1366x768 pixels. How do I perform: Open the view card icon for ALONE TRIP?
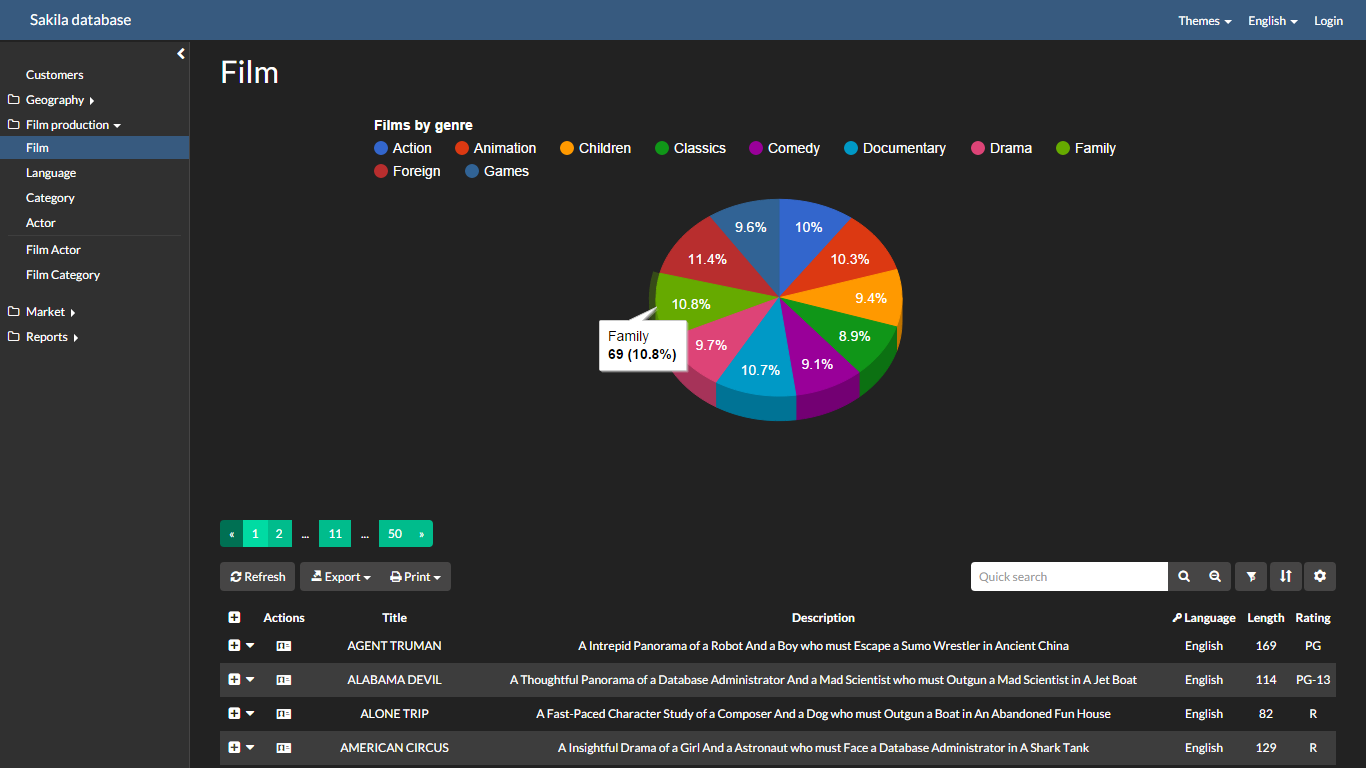point(284,714)
